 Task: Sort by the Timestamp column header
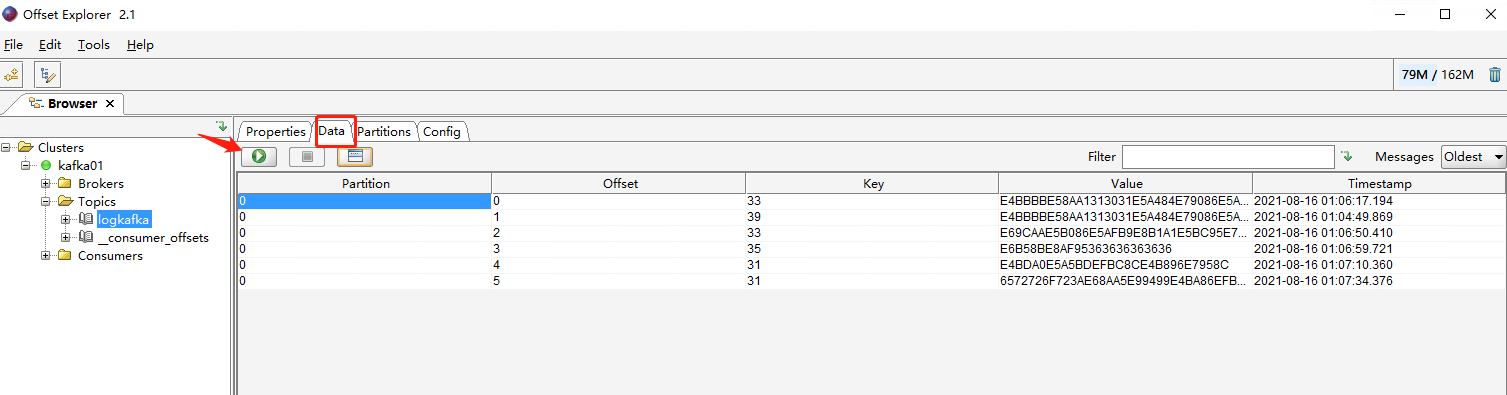(x=1379, y=184)
